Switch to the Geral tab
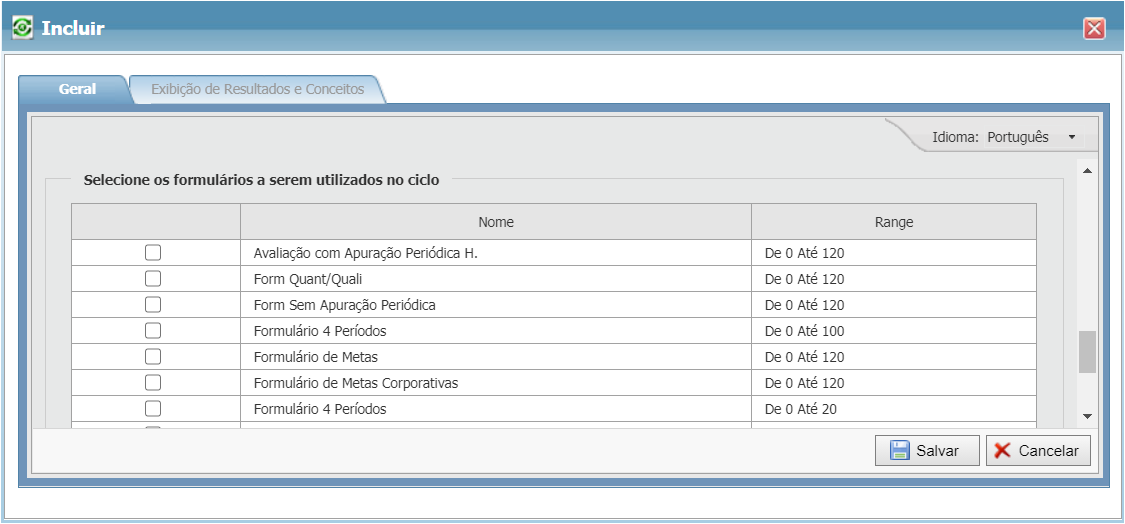The height and width of the screenshot is (524, 1125). [77, 89]
